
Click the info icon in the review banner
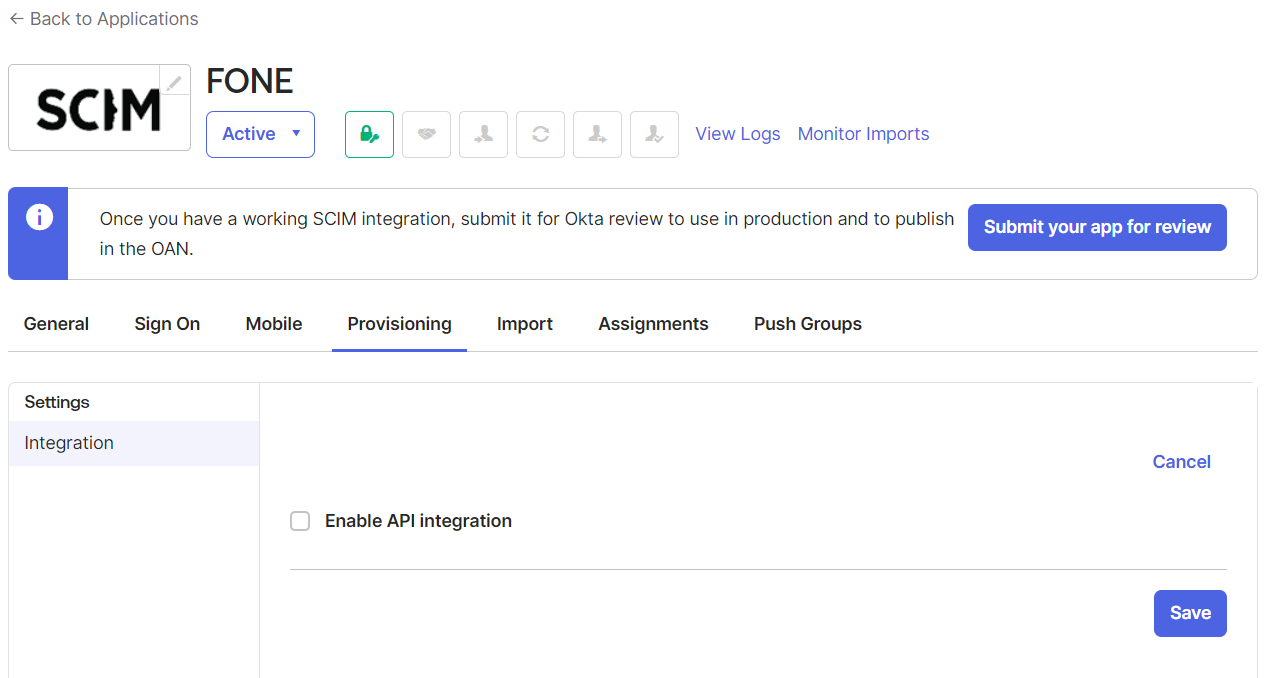pos(39,217)
